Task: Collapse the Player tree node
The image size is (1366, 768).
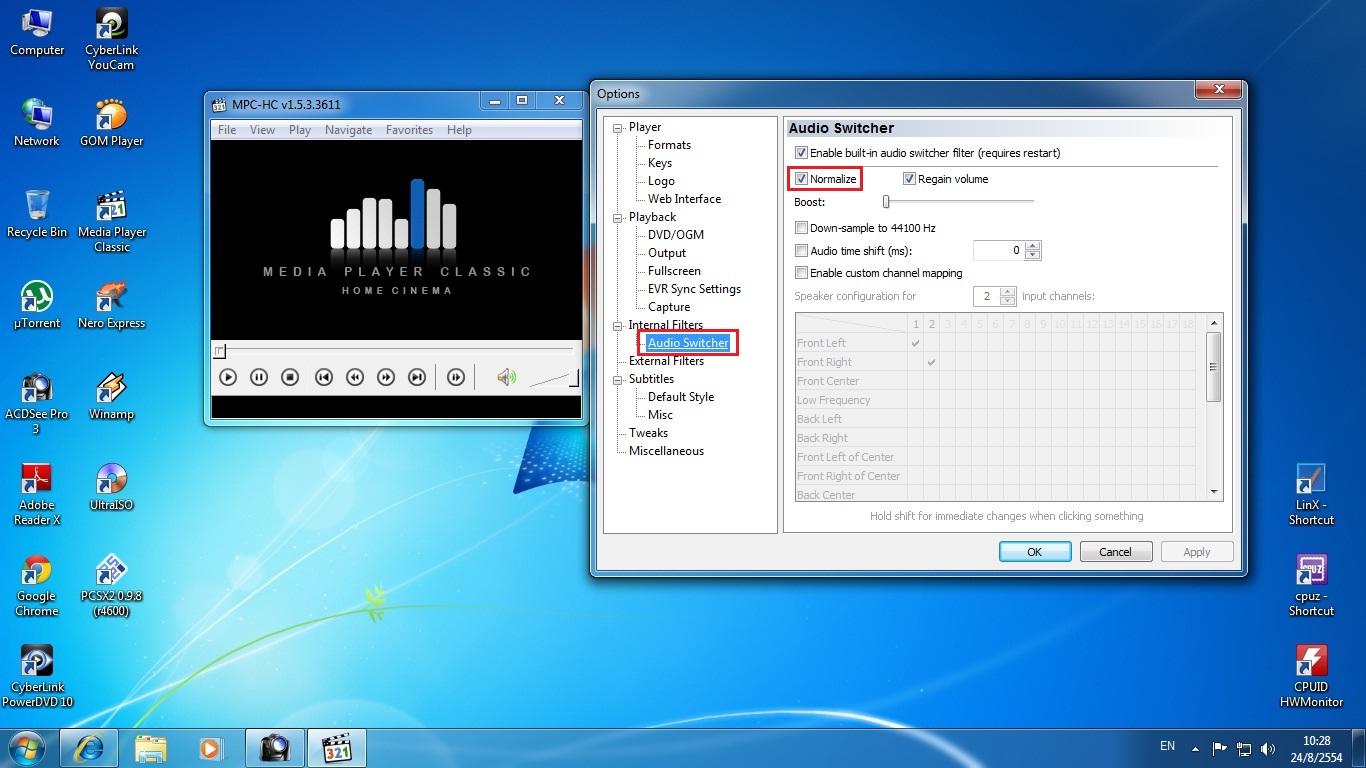Action: point(618,127)
